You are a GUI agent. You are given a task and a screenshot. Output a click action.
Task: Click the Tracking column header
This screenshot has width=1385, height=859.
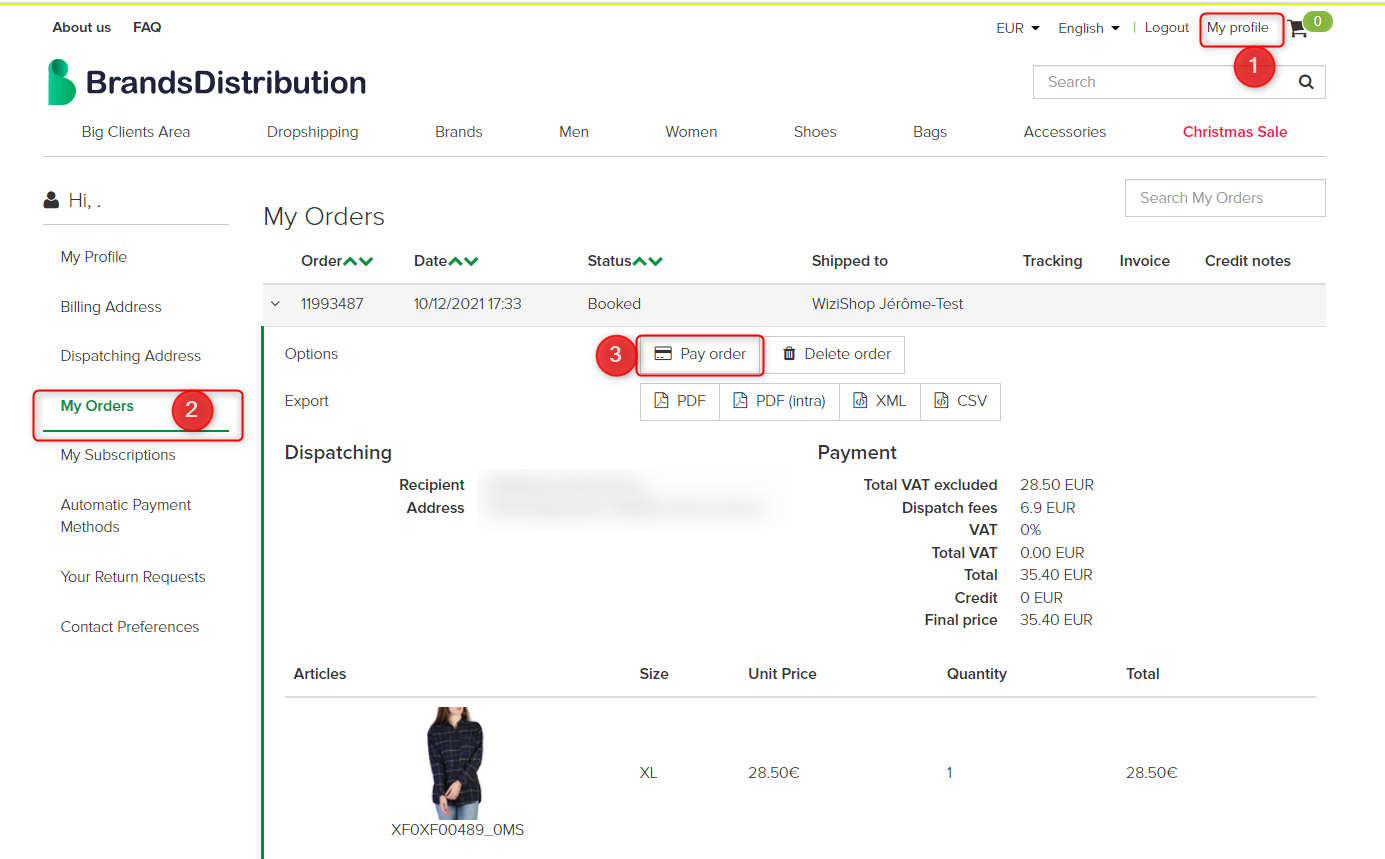pyautogui.click(x=1052, y=261)
